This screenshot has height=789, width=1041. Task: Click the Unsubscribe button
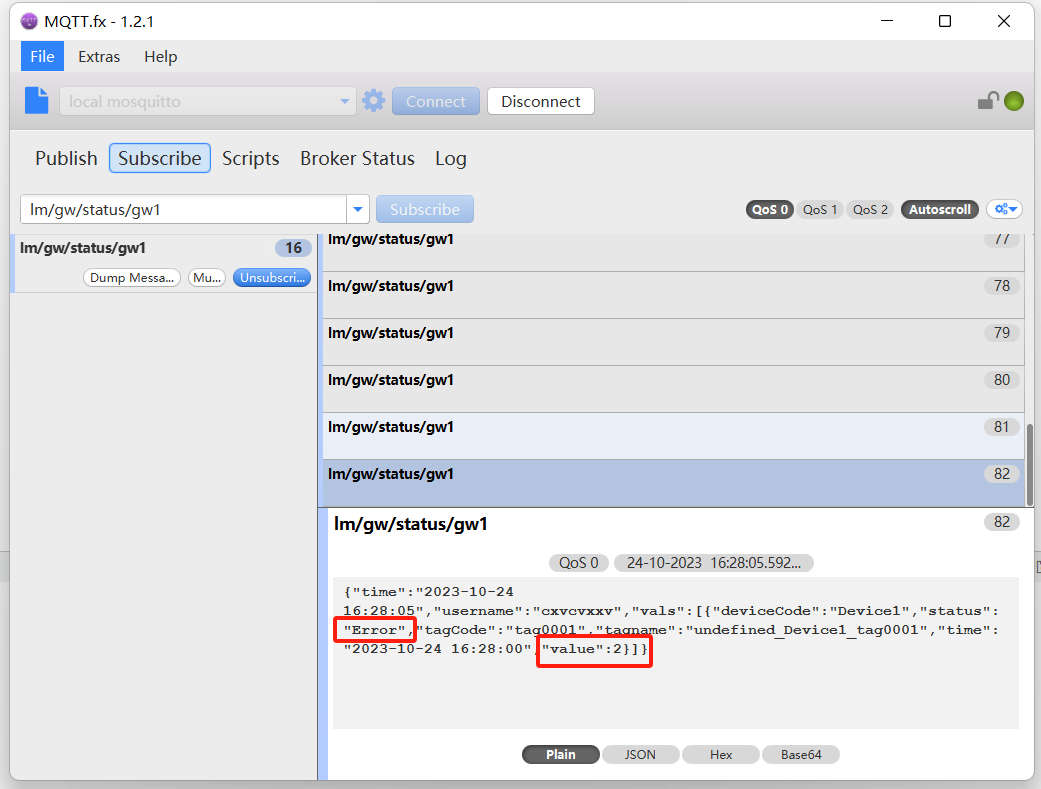click(272, 278)
